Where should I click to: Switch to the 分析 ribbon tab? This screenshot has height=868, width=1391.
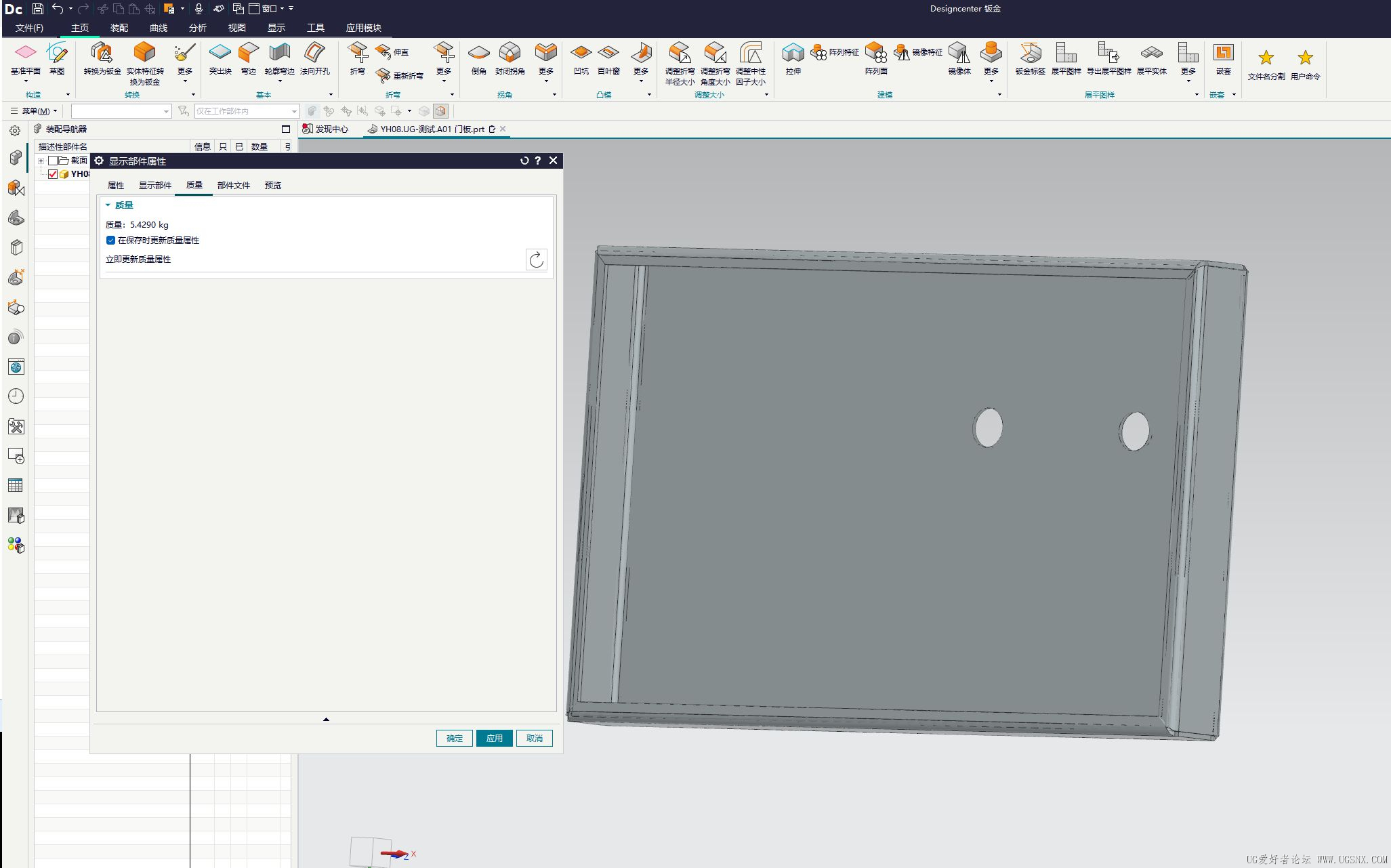pyautogui.click(x=198, y=28)
